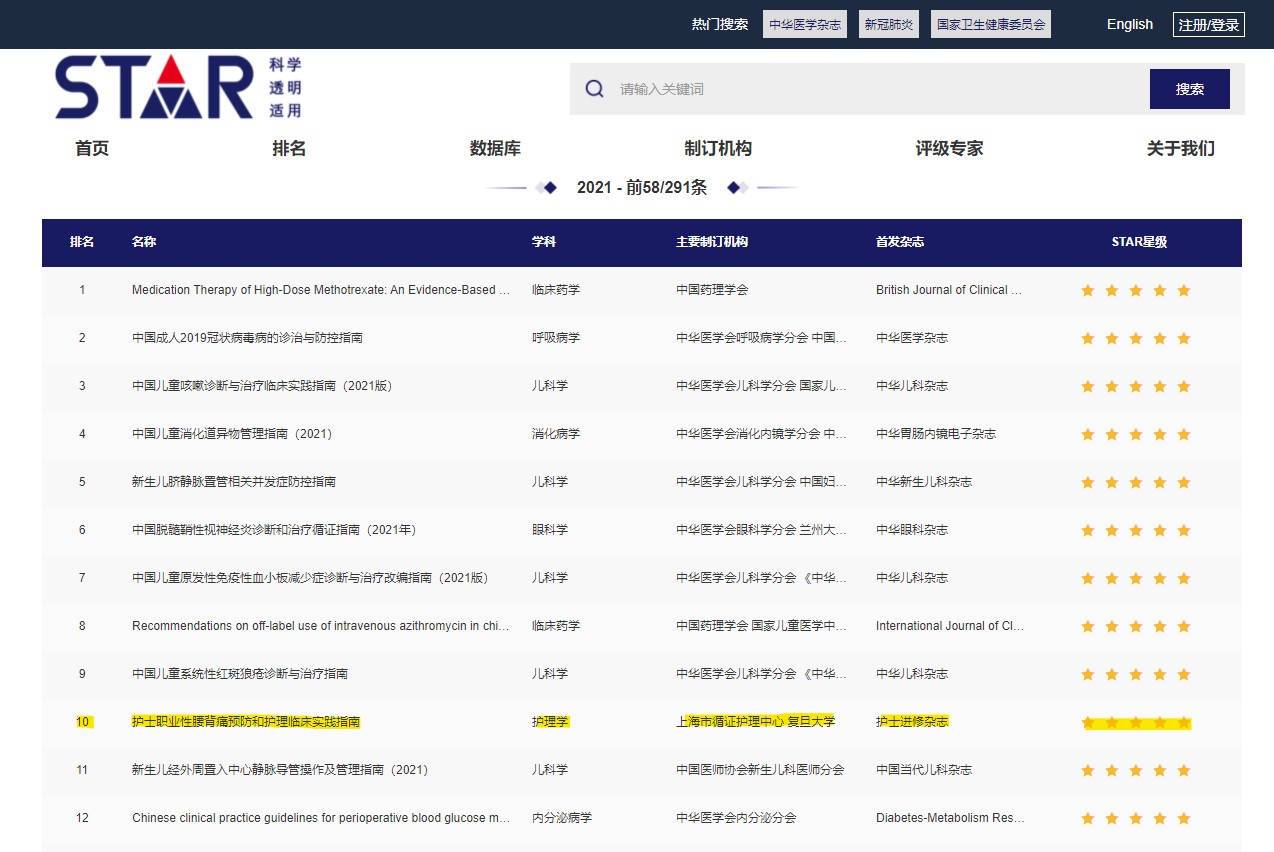
Task: Click the 新冠肺炎 hot search tag
Action: pyautogui.click(x=888, y=24)
